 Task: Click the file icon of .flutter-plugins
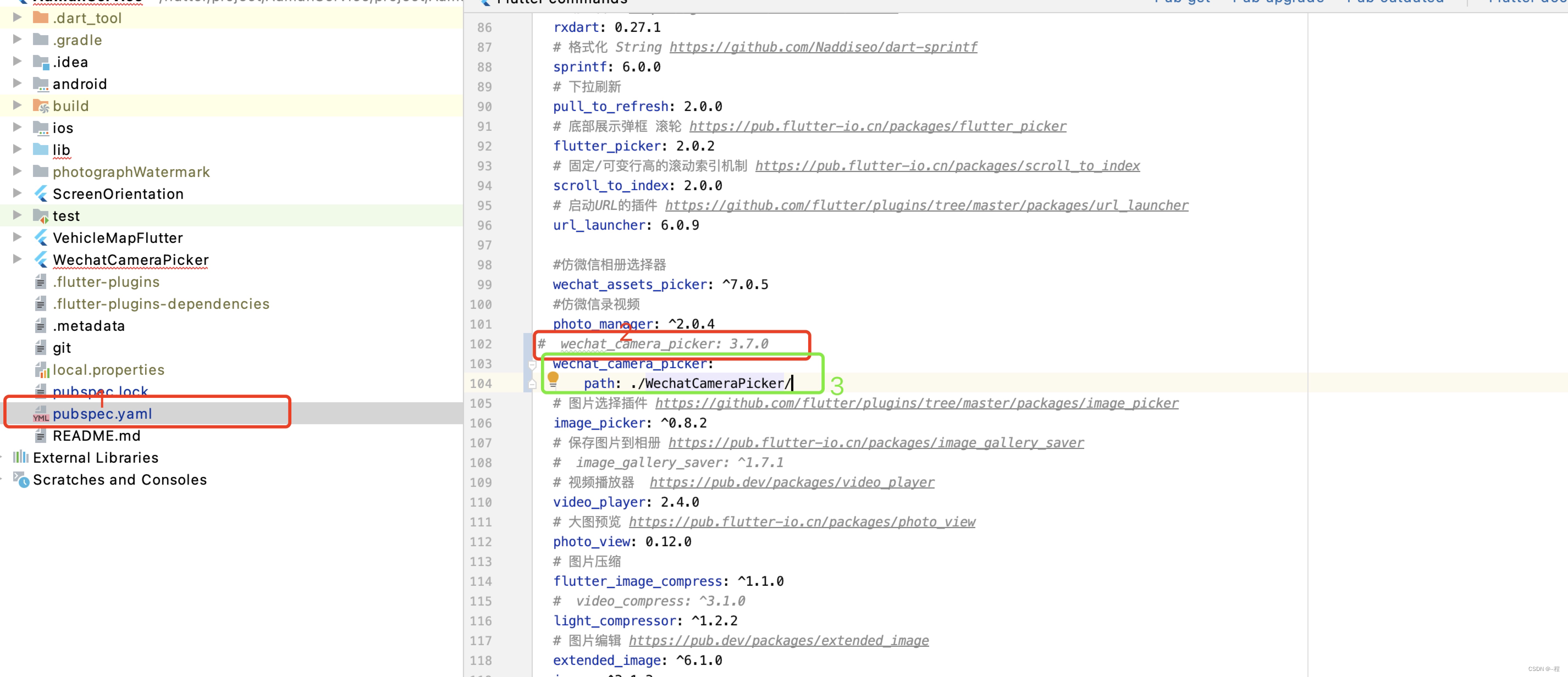tap(40, 282)
